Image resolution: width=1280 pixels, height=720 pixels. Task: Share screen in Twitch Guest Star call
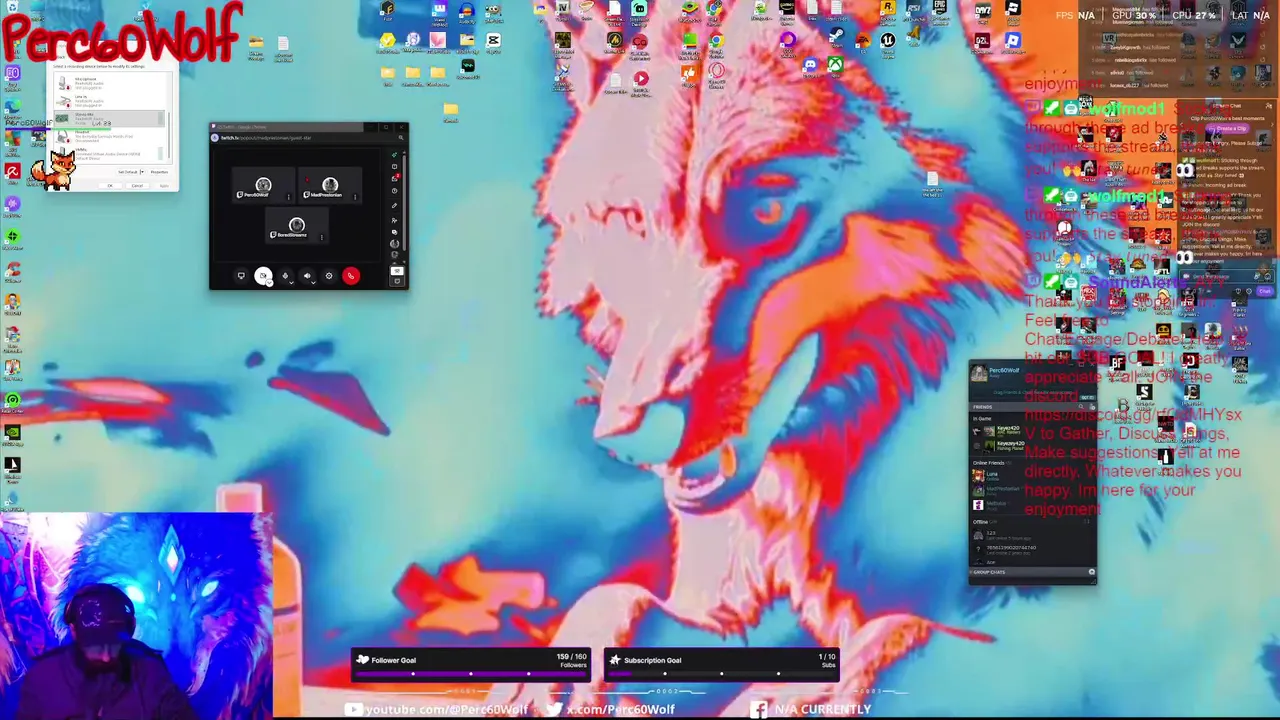click(241, 276)
